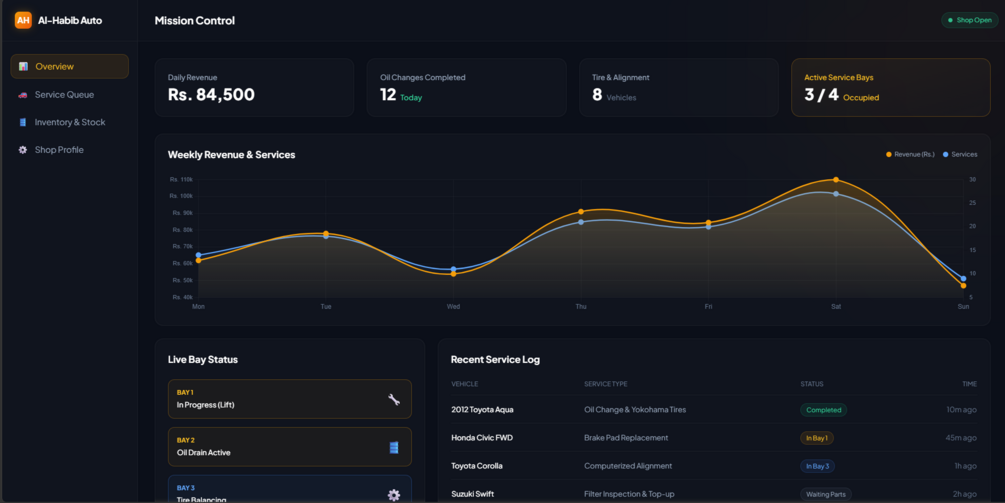Click the Inventory & Stock box icon
1005x503 pixels.
[x=23, y=122]
